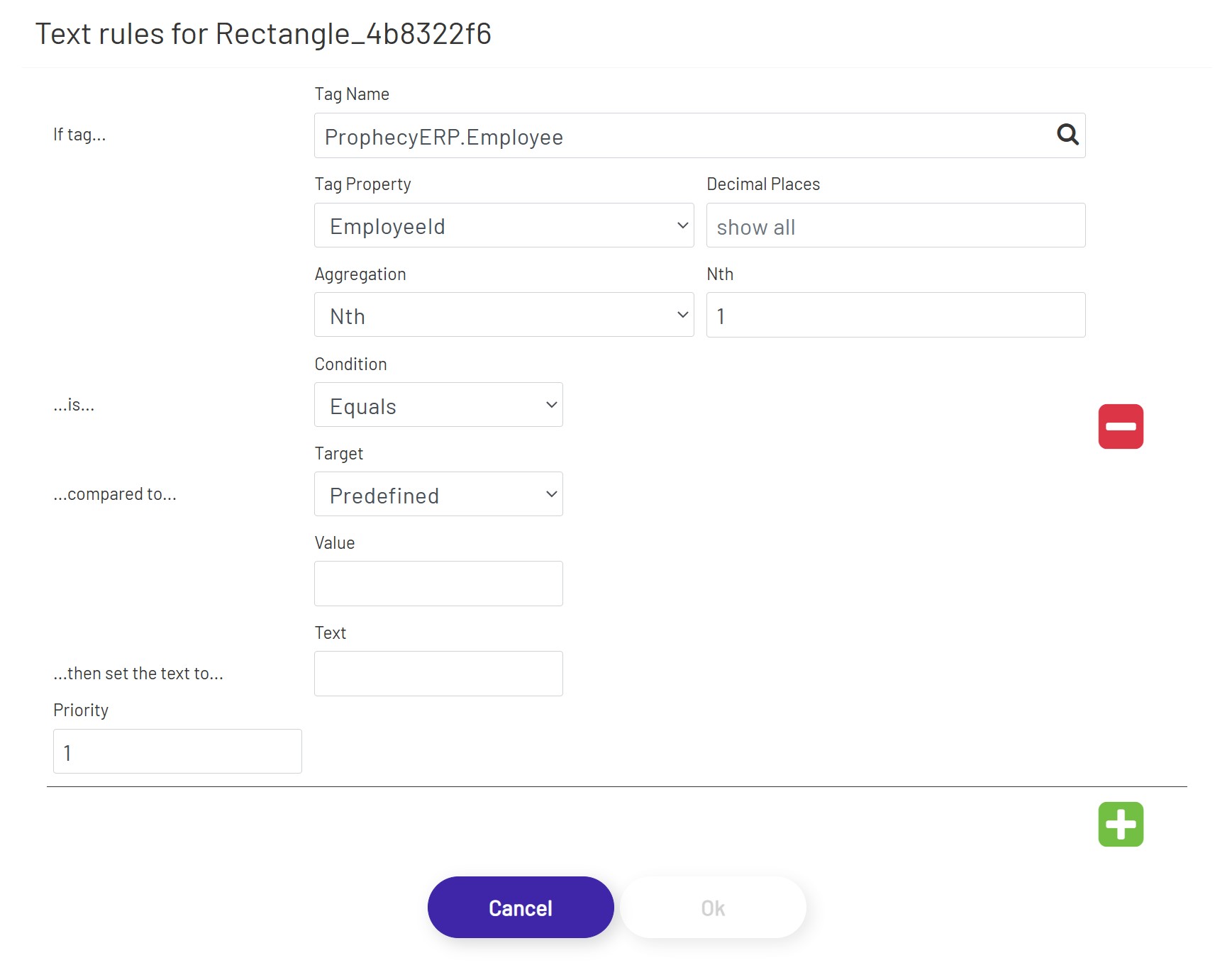Click the empty Value input field
The image size is (1232, 970).
coord(438,583)
